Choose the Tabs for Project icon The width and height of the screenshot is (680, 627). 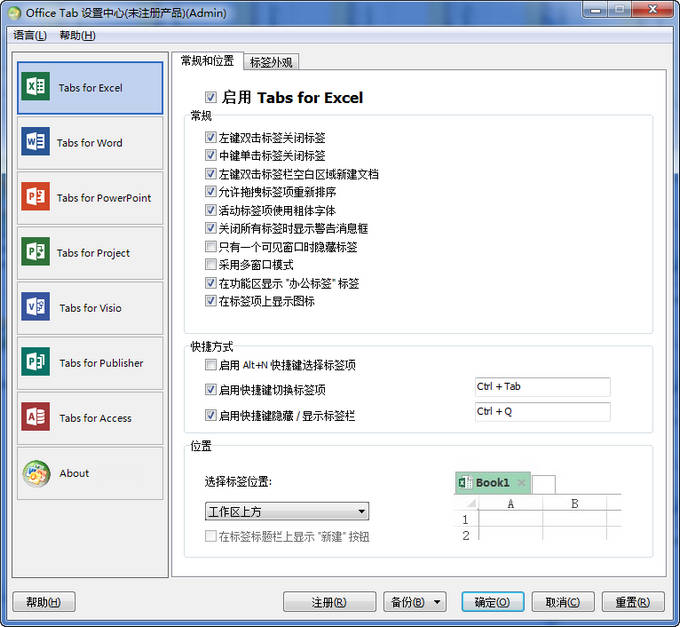point(36,252)
